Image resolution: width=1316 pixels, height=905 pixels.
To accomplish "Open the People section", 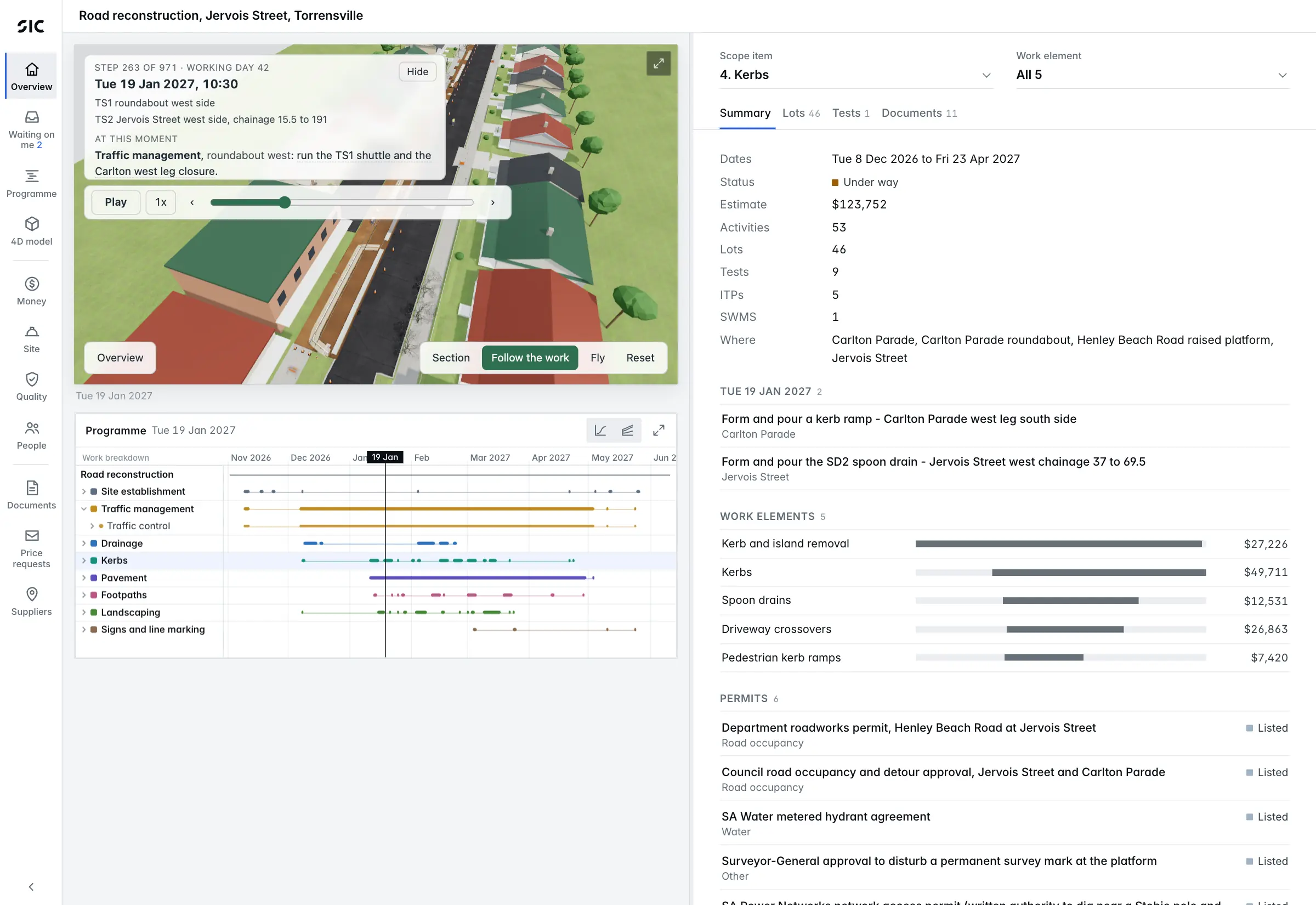I will tap(32, 435).
